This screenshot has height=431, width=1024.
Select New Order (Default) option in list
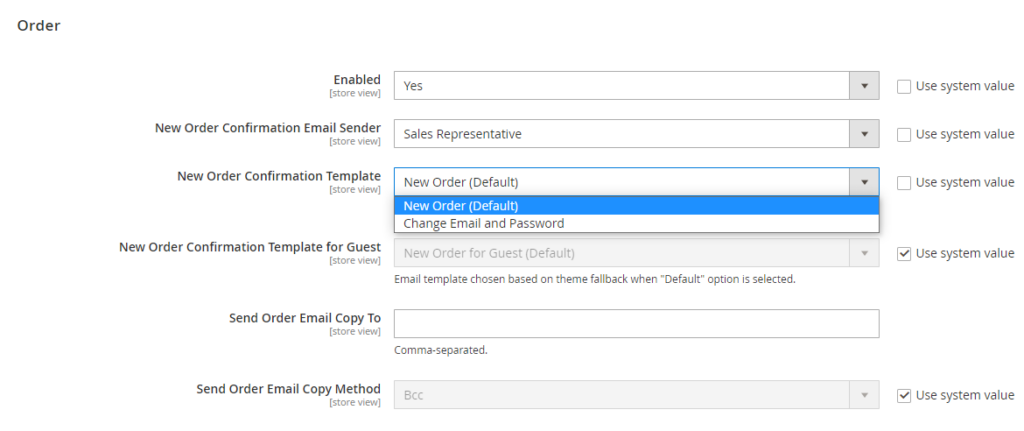636,206
